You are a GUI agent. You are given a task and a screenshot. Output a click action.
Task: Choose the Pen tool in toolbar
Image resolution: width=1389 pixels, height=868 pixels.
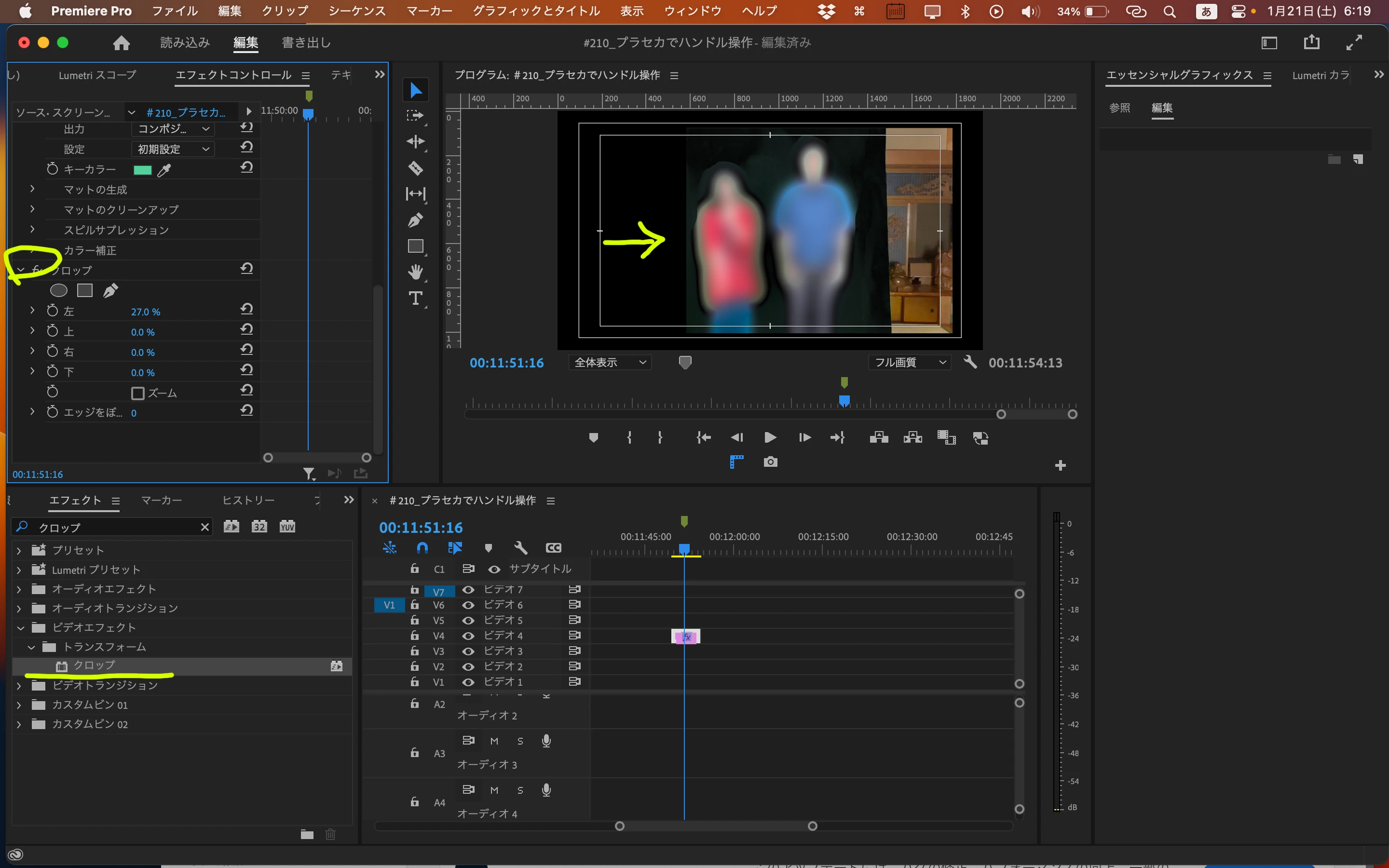[415, 220]
